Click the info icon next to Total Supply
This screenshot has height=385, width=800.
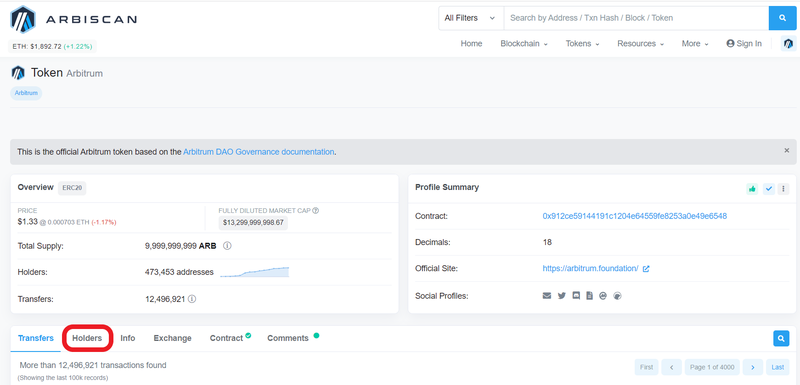228,246
